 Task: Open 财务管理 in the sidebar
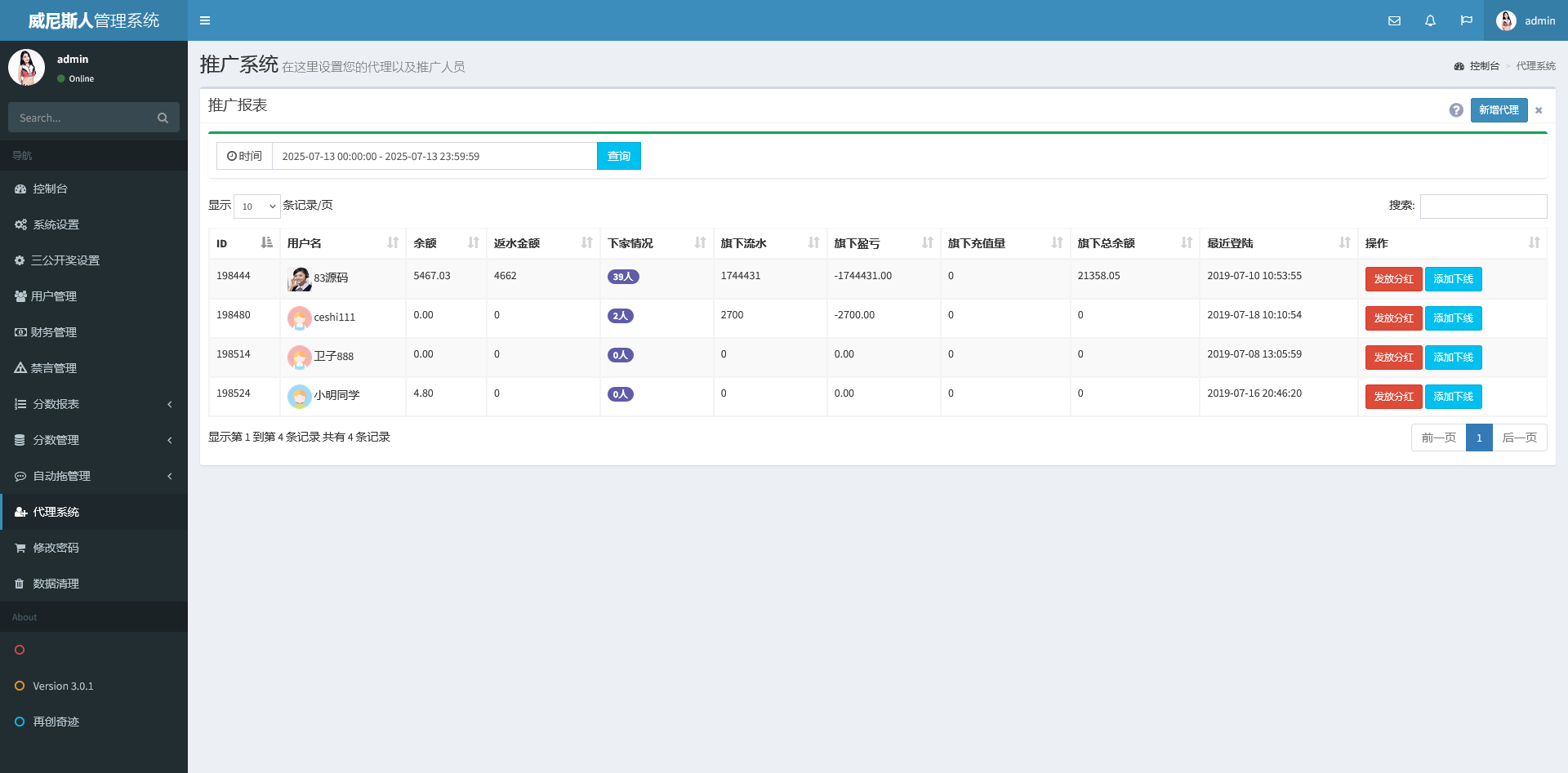[94, 332]
